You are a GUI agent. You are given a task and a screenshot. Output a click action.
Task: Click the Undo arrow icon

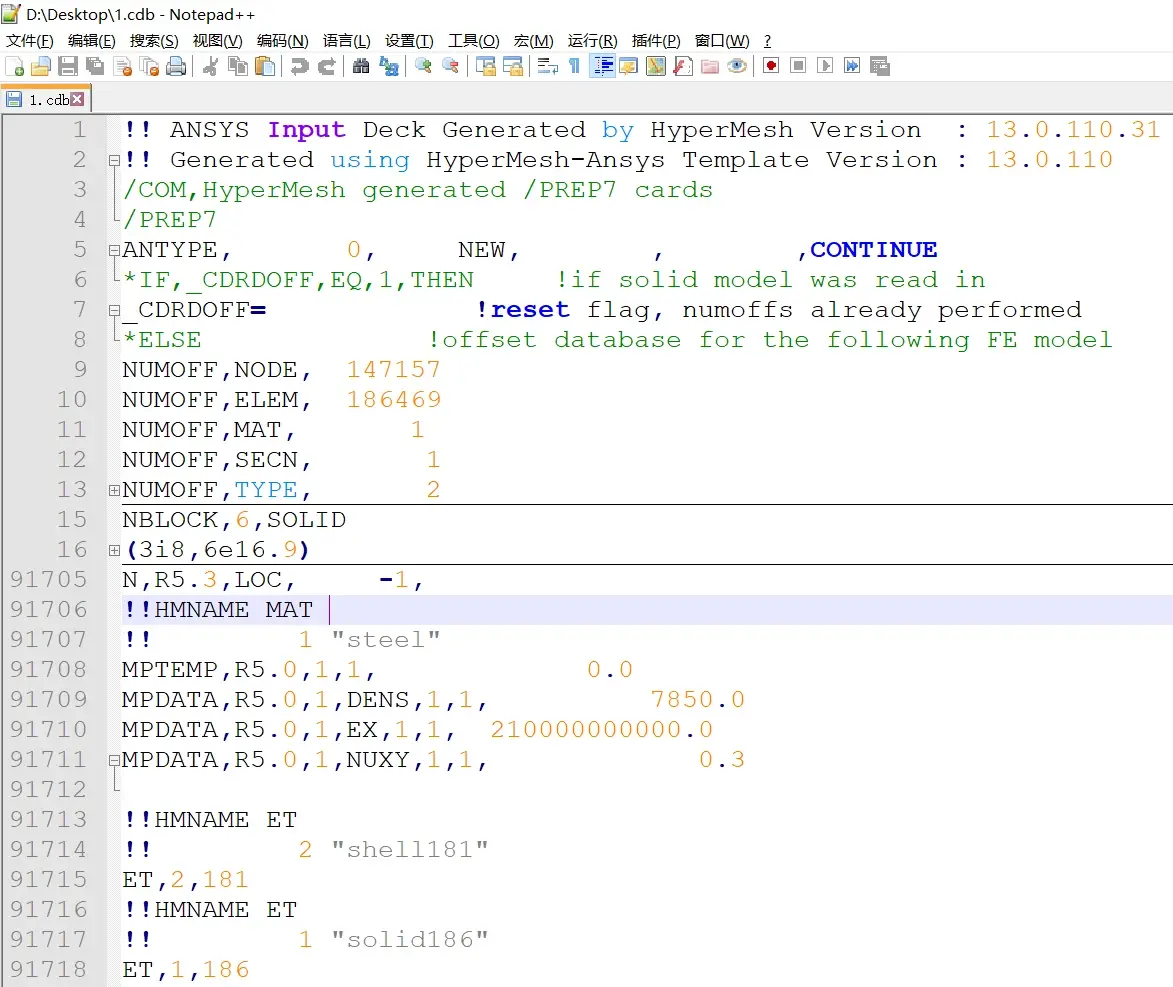pyautogui.click(x=299, y=67)
